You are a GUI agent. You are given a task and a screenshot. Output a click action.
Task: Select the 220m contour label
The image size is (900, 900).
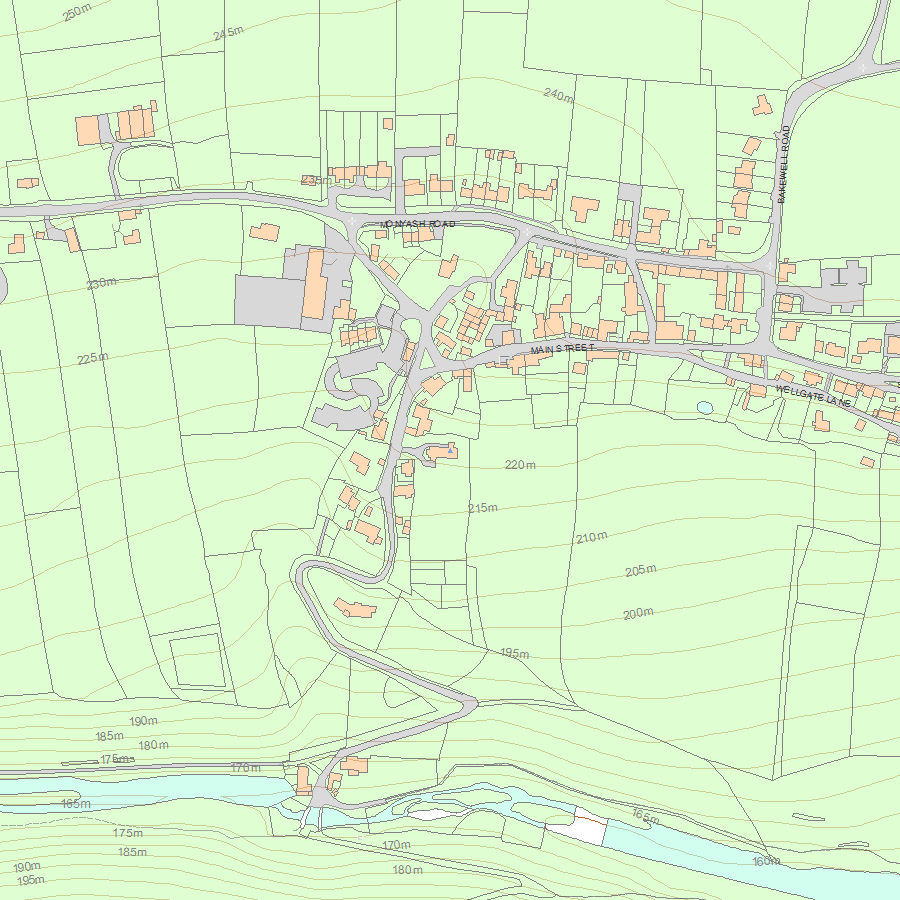click(x=521, y=464)
